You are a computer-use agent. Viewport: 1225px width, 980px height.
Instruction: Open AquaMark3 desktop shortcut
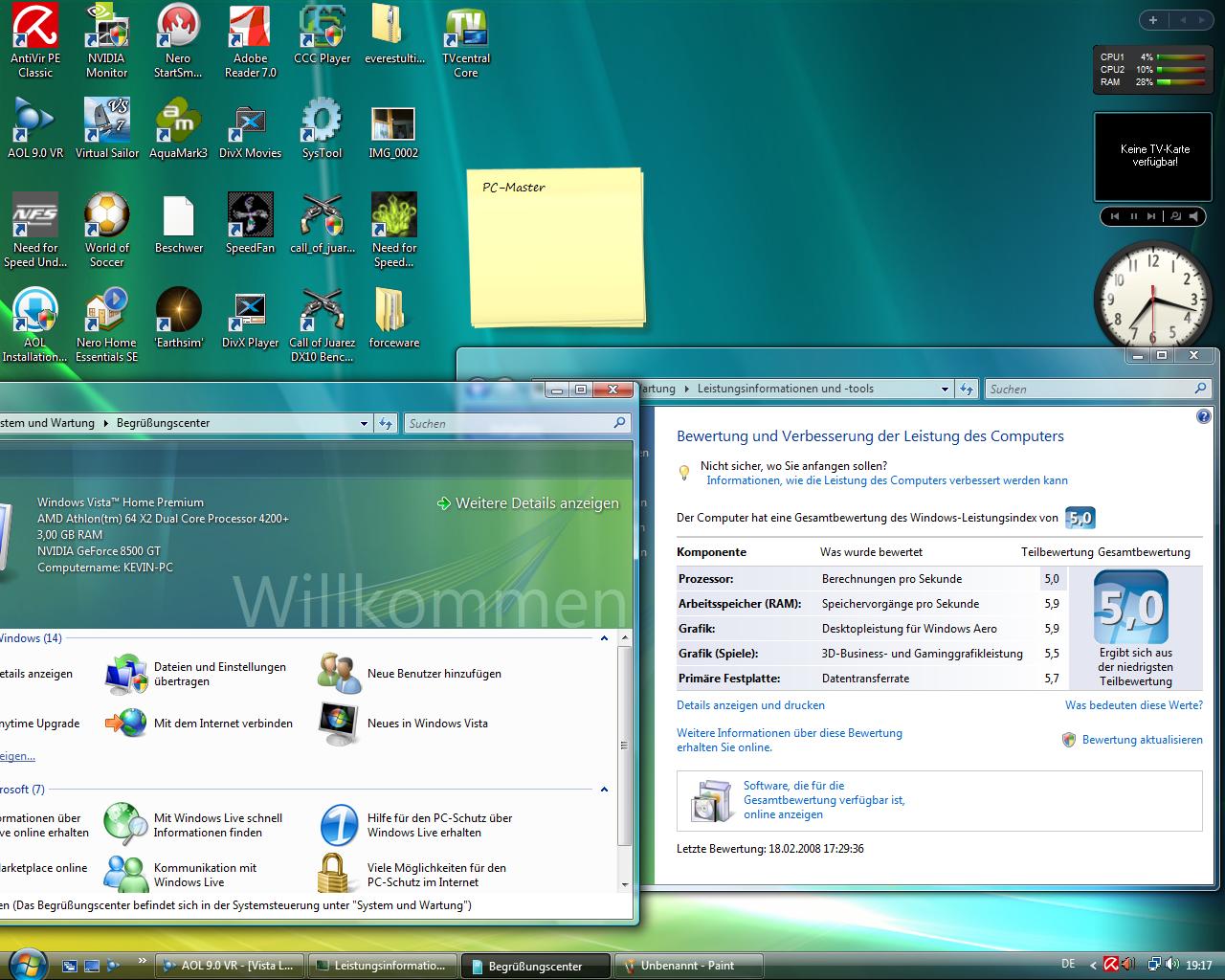178,128
